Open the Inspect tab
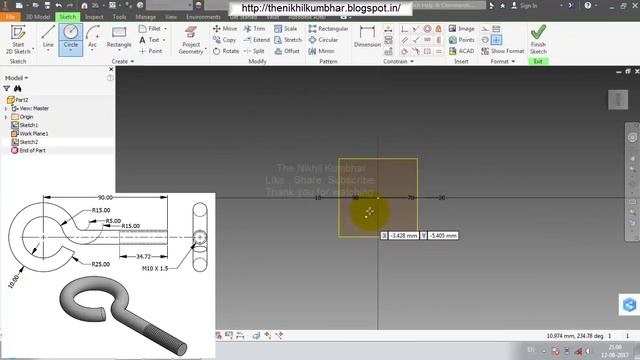 pos(94,17)
